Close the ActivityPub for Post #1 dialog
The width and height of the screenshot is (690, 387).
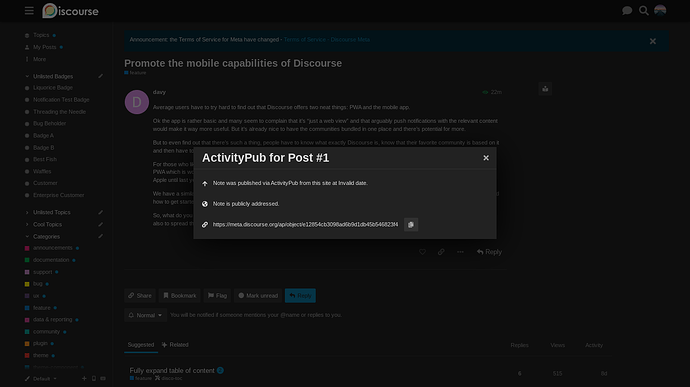point(486,158)
